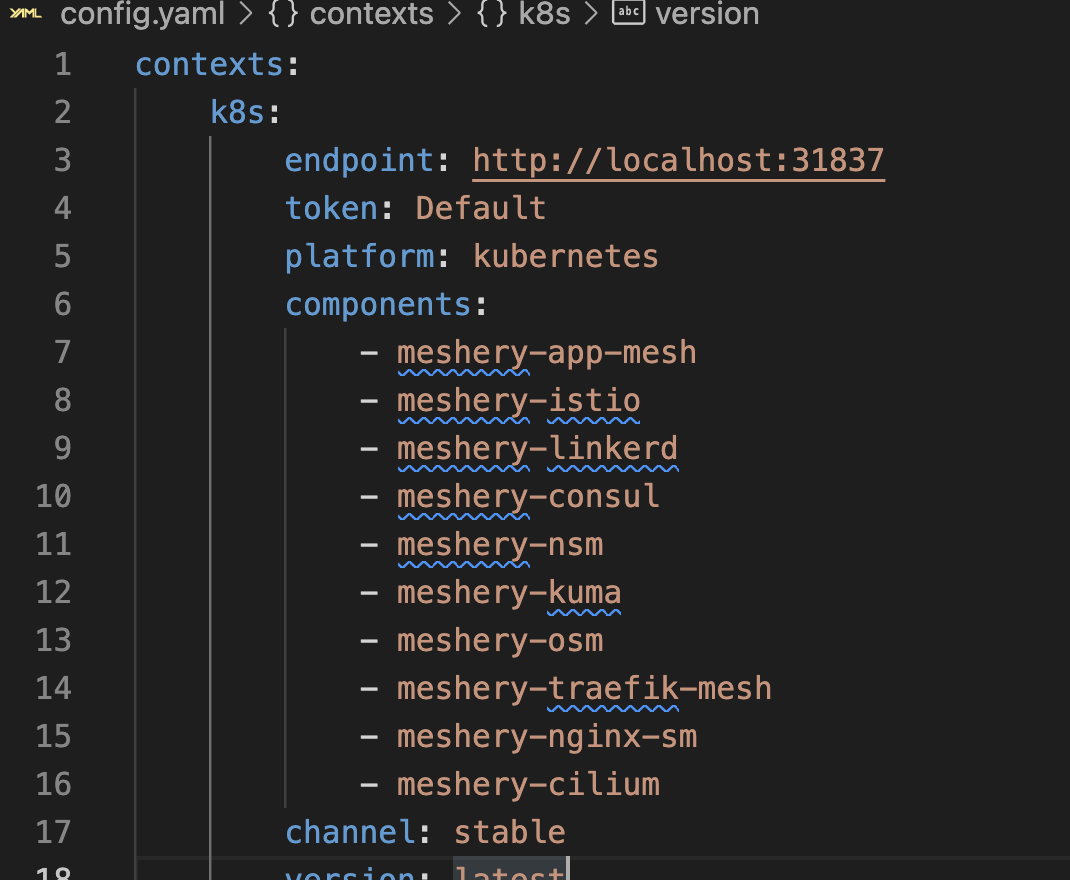1070x880 pixels.
Task: Click the platform value kubernetes
Action: point(565,256)
